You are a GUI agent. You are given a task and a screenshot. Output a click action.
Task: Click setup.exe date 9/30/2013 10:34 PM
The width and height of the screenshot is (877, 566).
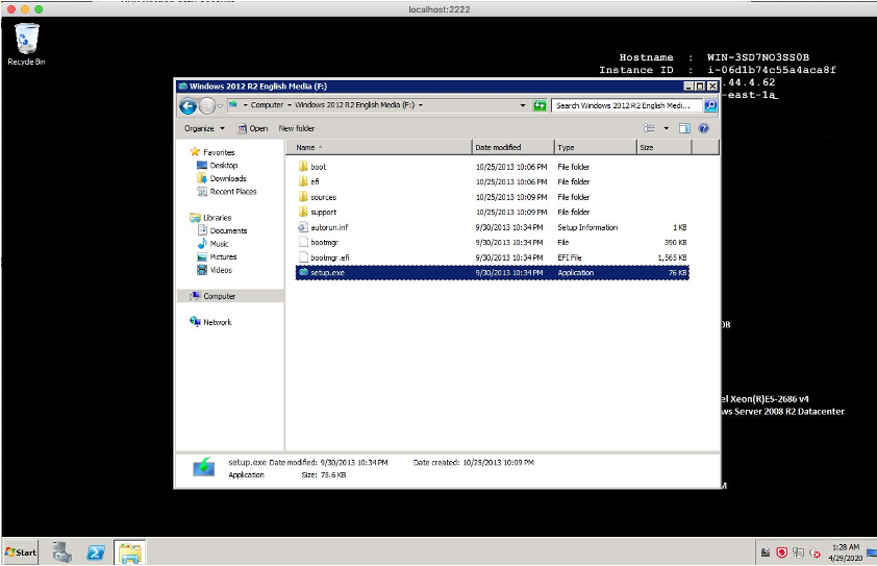tap(509, 272)
